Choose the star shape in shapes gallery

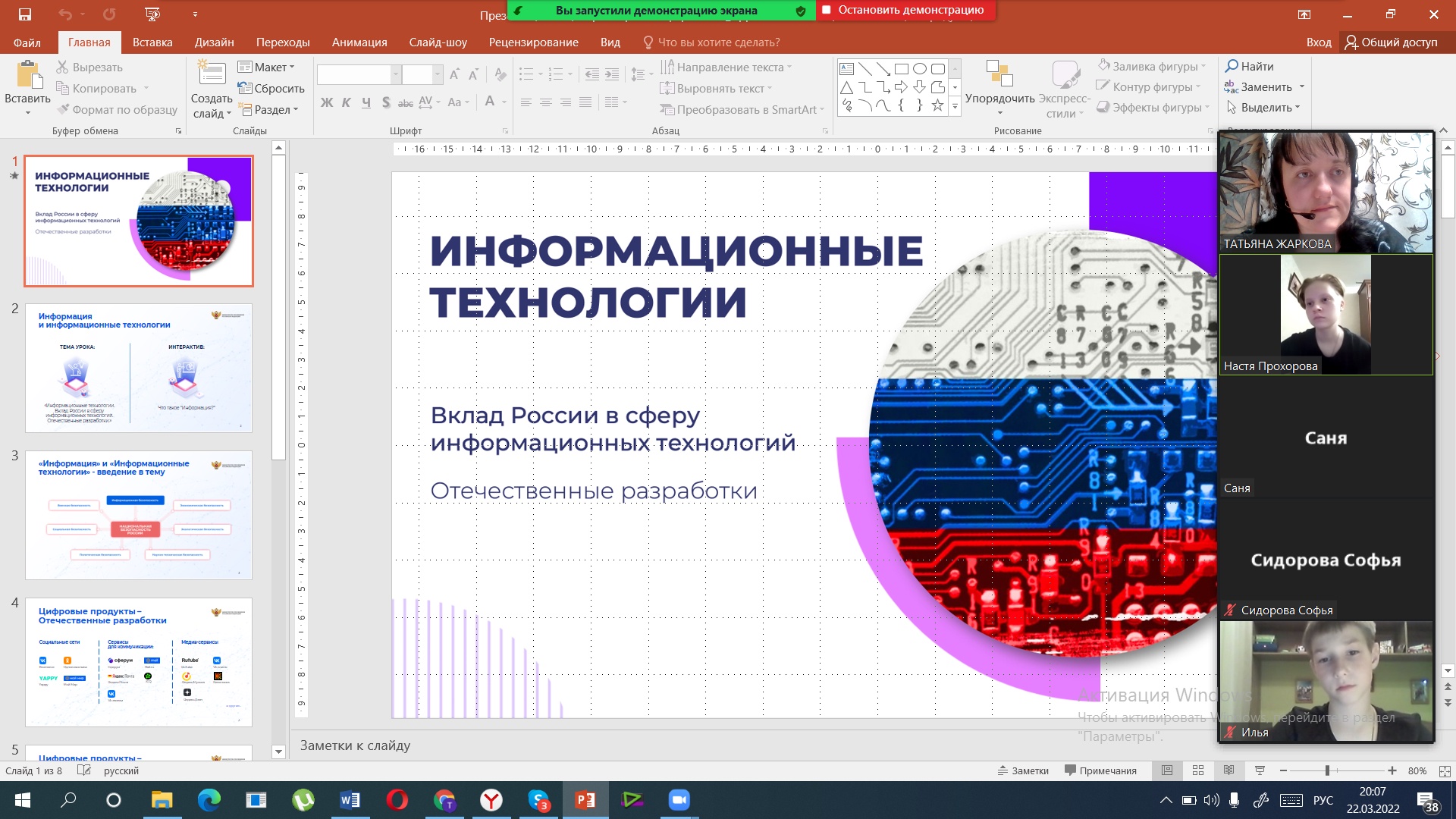click(x=938, y=105)
